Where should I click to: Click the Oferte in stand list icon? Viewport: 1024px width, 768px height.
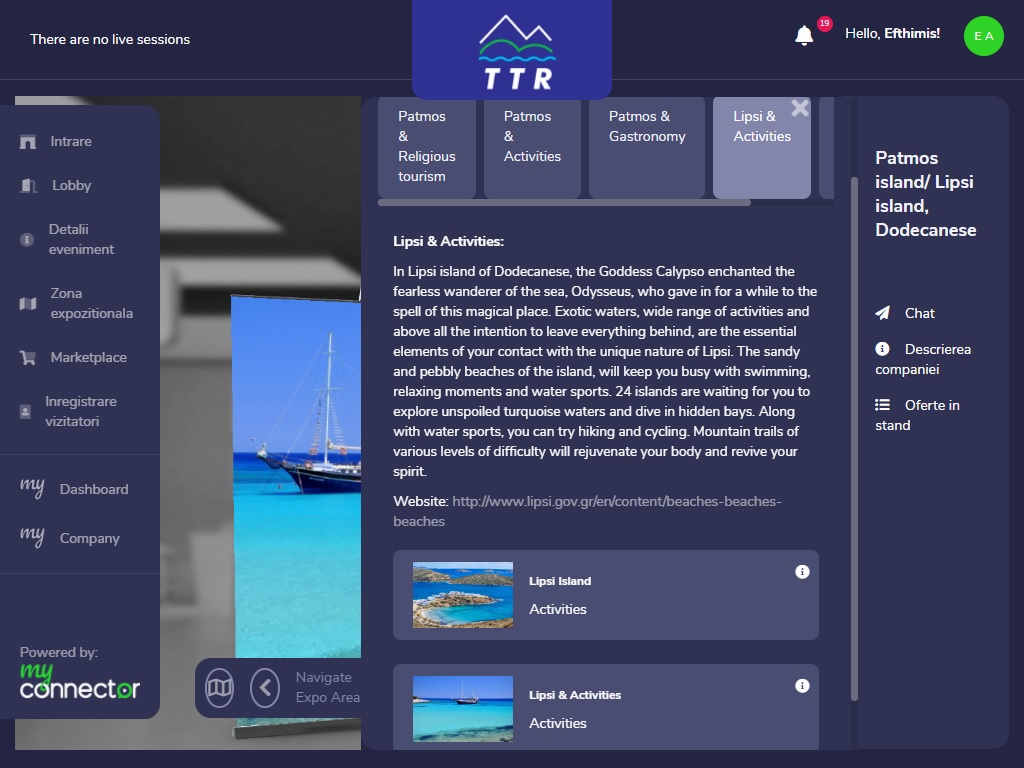point(882,405)
